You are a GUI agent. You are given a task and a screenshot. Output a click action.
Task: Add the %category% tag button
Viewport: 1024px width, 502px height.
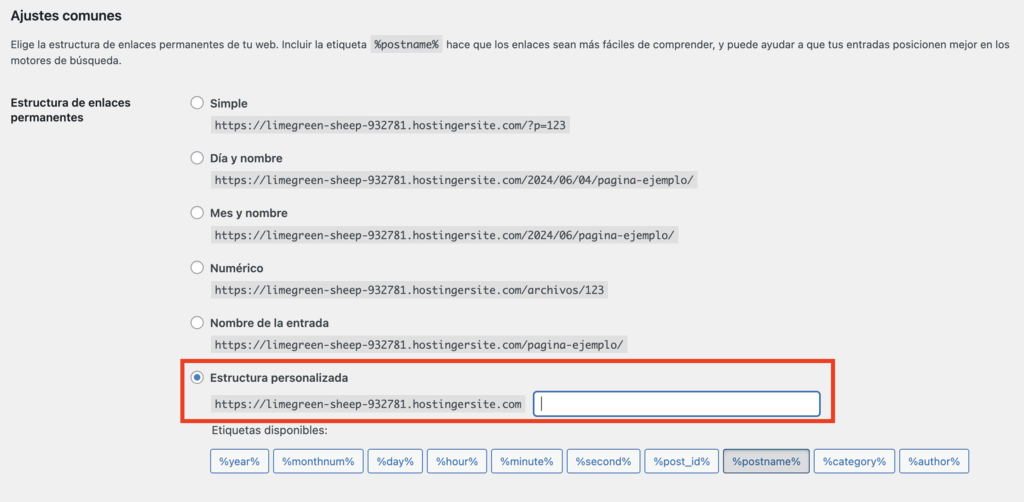tap(854, 461)
